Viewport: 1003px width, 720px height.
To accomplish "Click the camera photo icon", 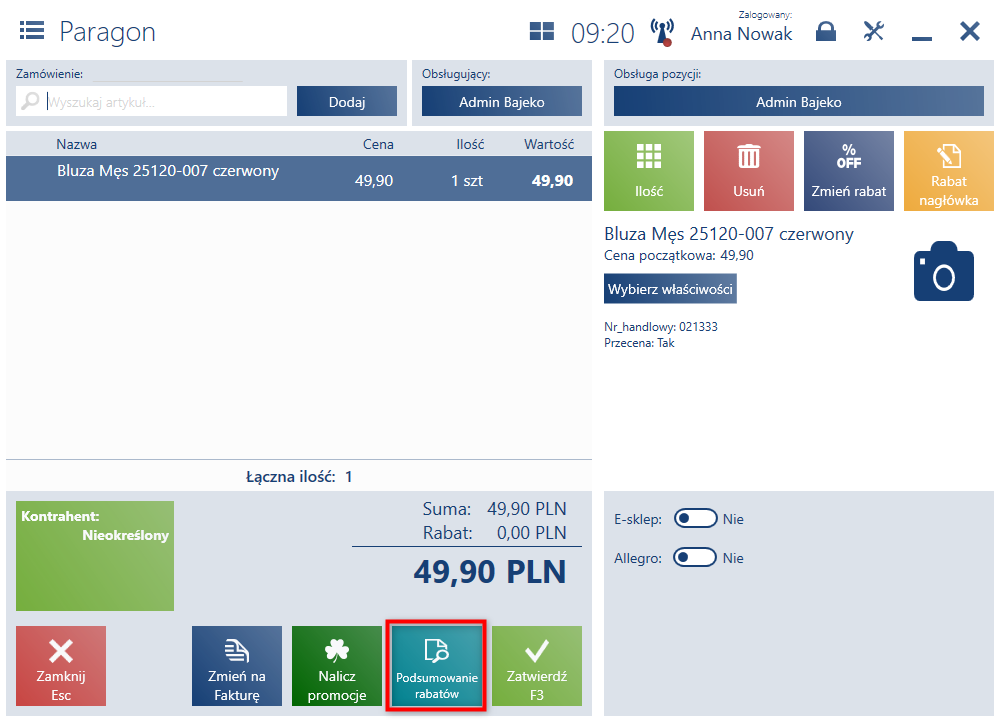I will click(944, 271).
